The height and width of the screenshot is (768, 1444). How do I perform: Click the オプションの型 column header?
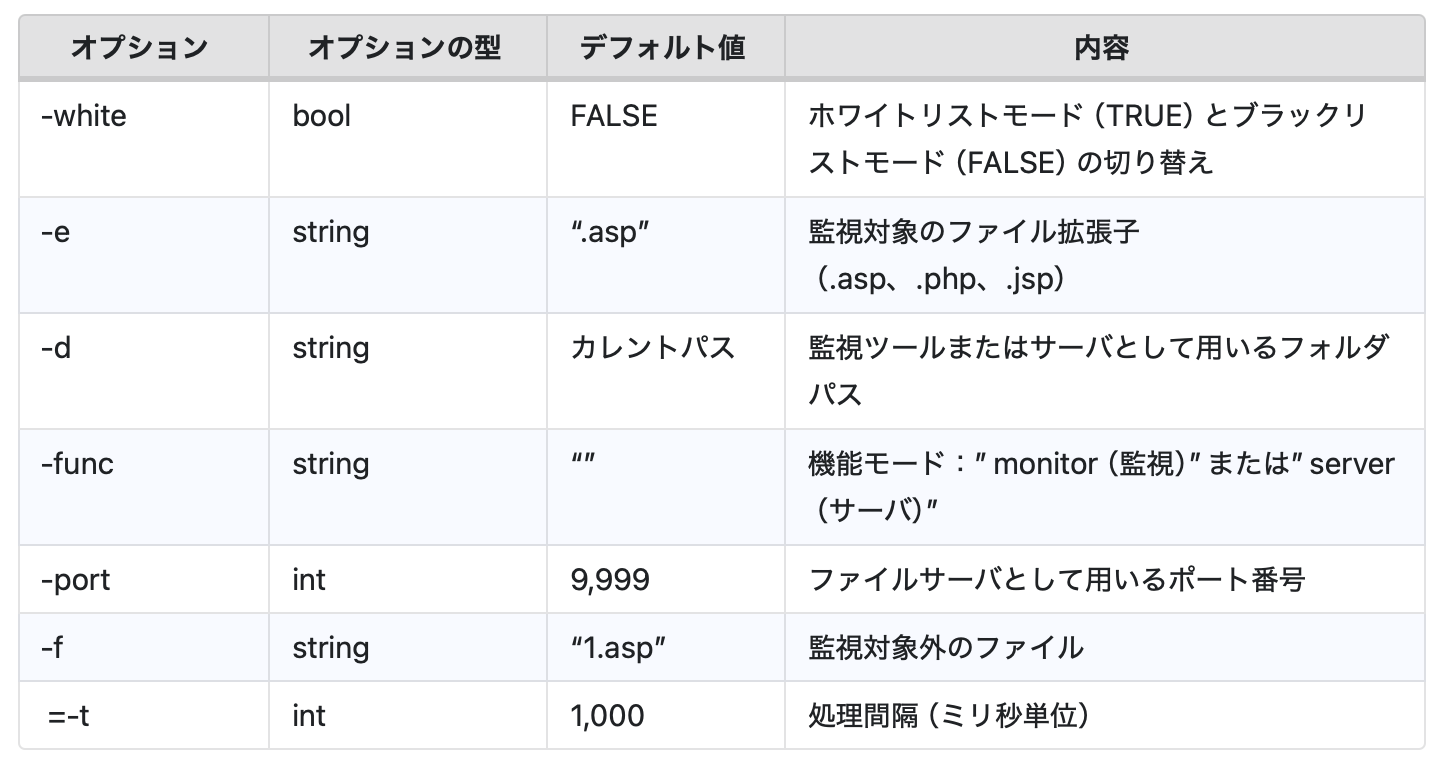(404, 48)
